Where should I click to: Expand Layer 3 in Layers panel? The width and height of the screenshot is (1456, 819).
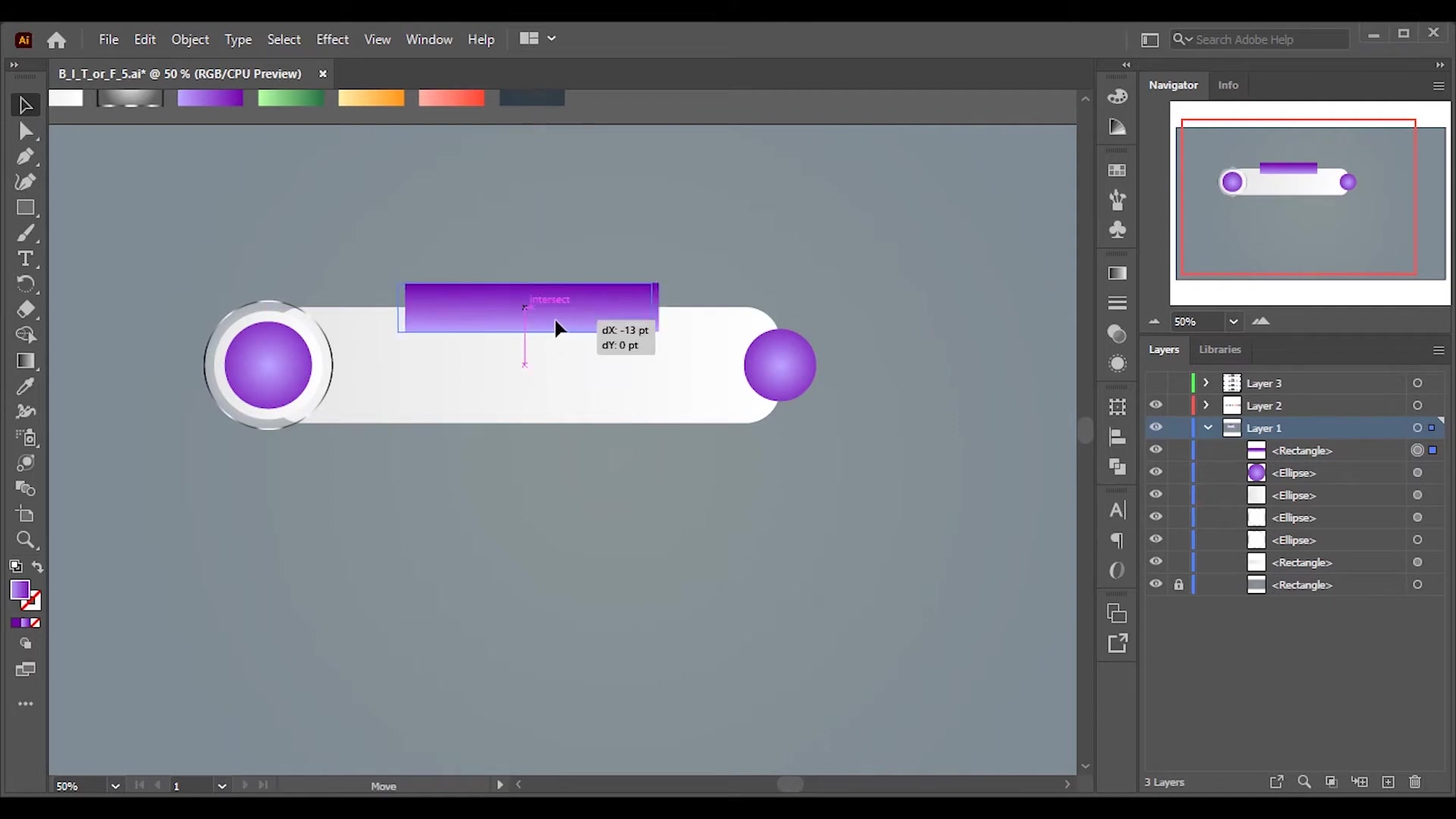(x=1206, y=383)
